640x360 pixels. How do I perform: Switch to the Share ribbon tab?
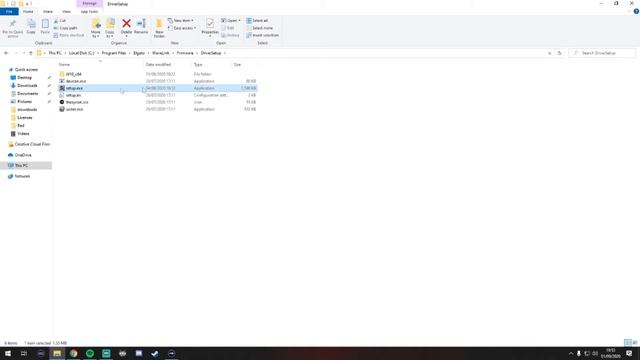pyautogui.click(x=48, y=11)
